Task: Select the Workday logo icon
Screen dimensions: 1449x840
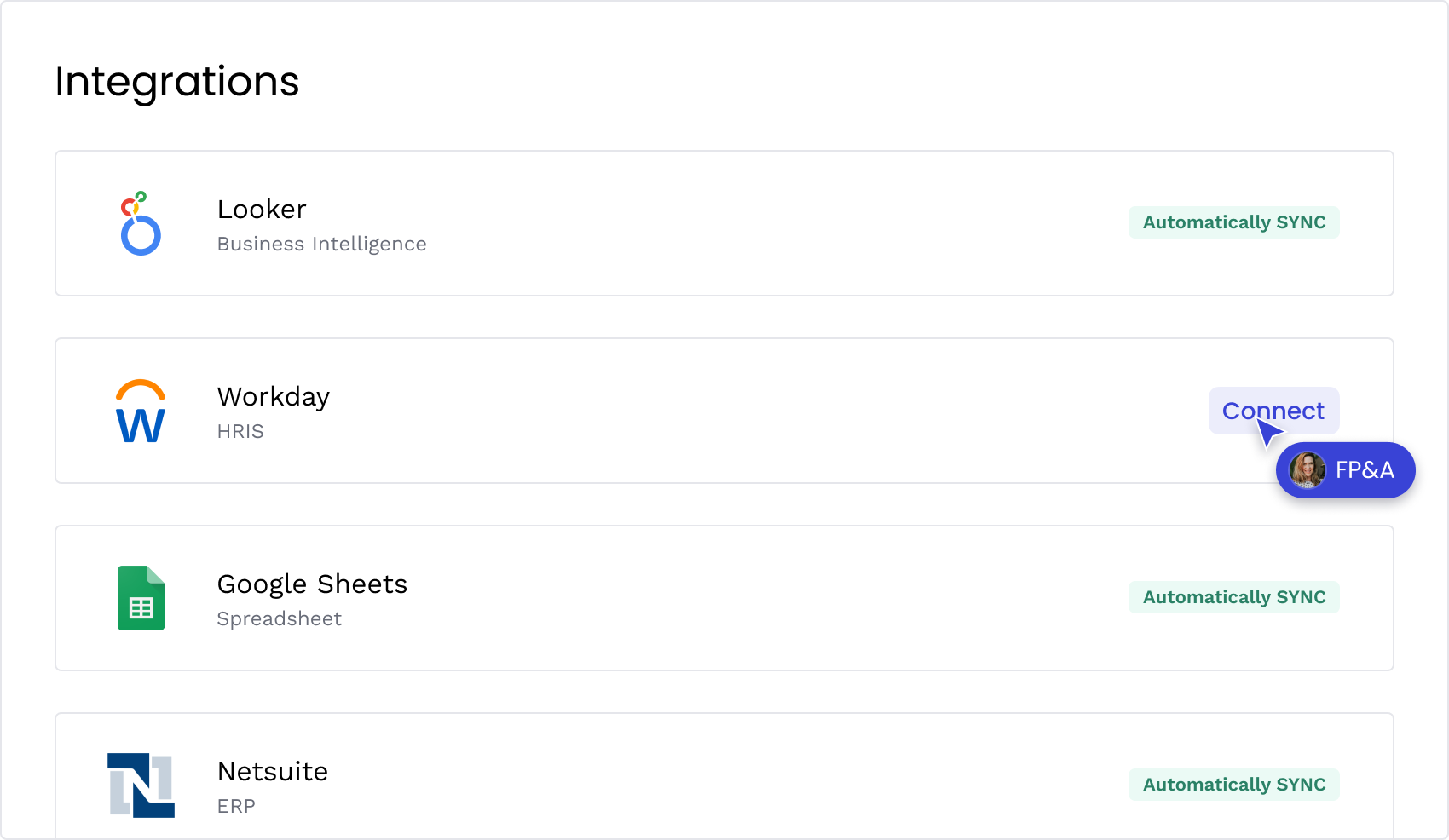Action: (139, 411)
